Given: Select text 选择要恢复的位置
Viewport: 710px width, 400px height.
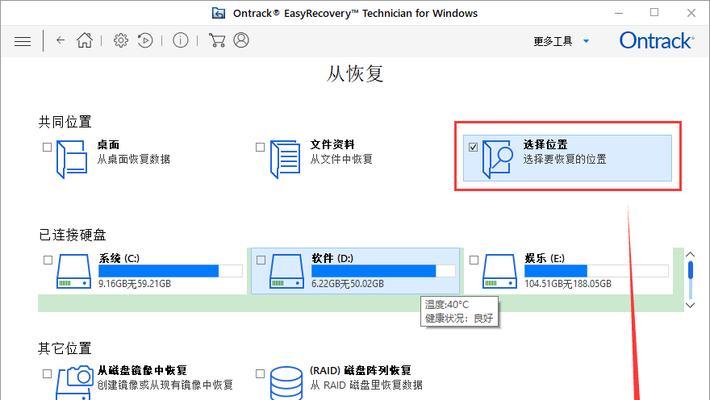Looking at the screenshot, I should point(565,159).
